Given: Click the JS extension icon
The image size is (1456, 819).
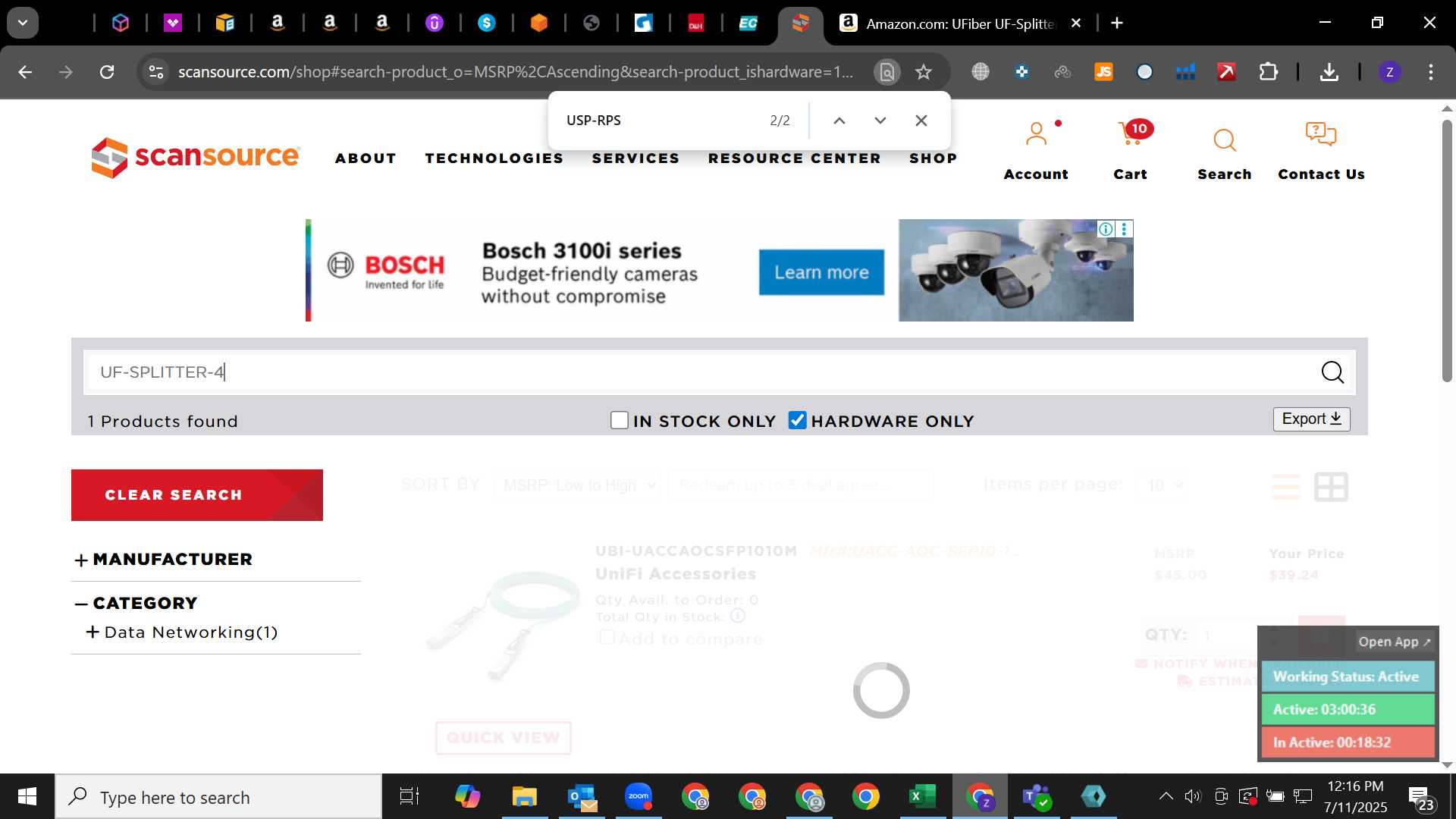Looking at the screenshot, I should click(1103, 72).
